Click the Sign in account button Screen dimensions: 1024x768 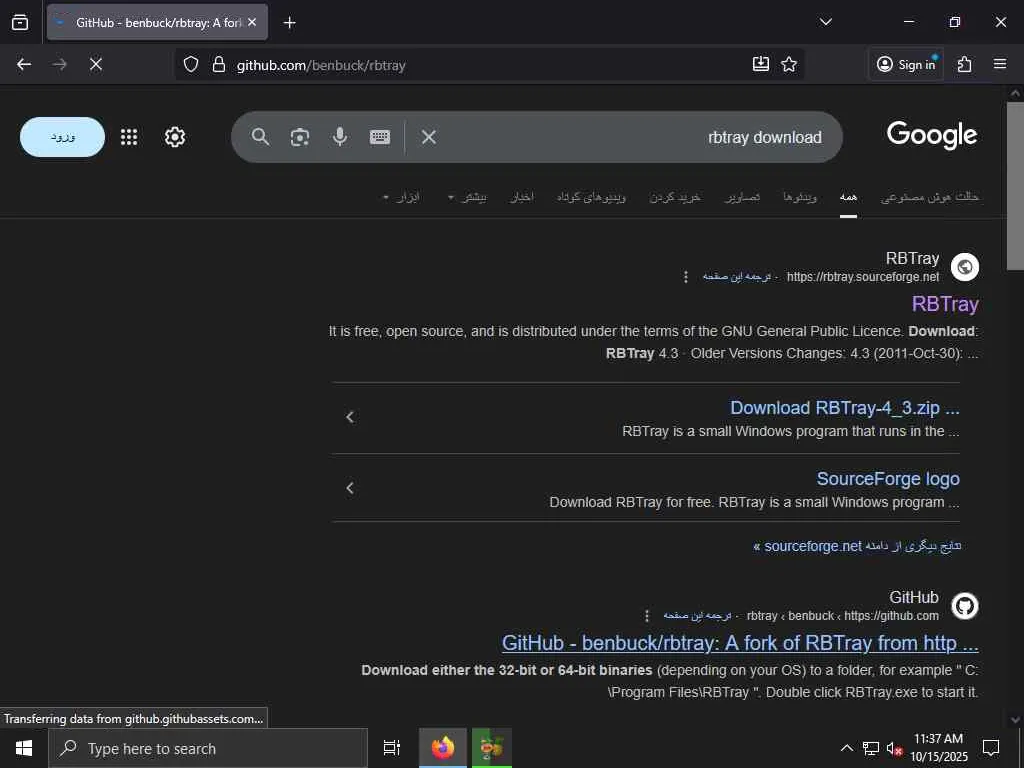pyautogui.click(x=906, y=64)
